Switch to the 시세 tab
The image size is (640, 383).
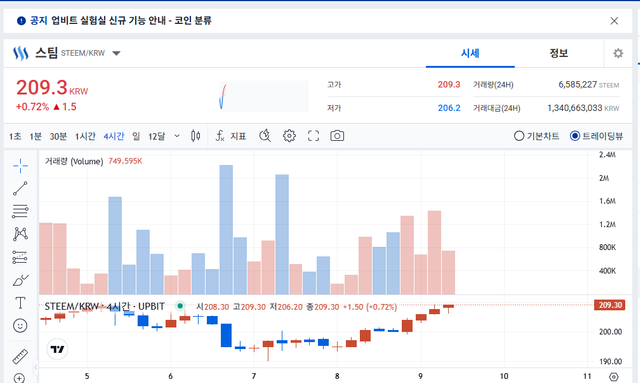tap(470, 53)
